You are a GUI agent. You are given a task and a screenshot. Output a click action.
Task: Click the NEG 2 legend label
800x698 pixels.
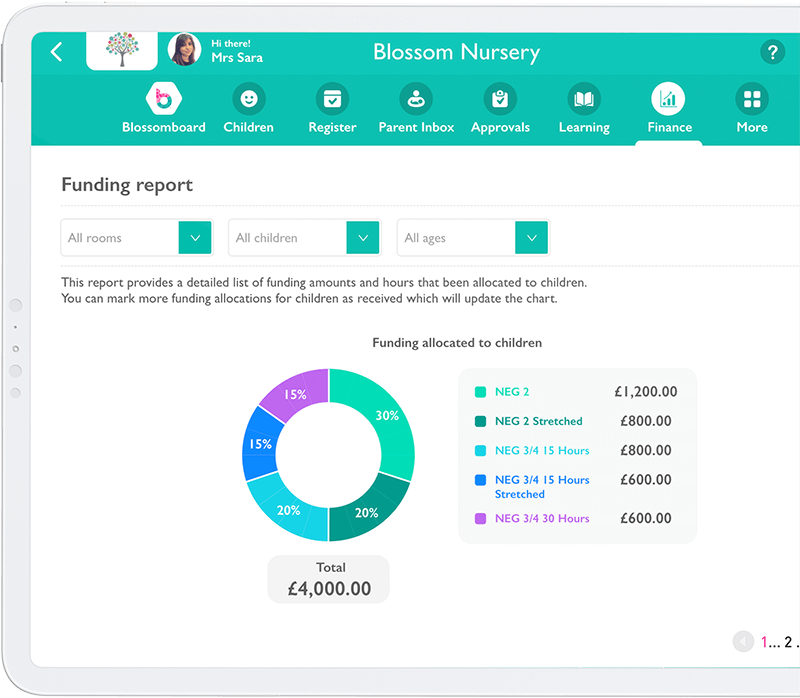point(512,392)
